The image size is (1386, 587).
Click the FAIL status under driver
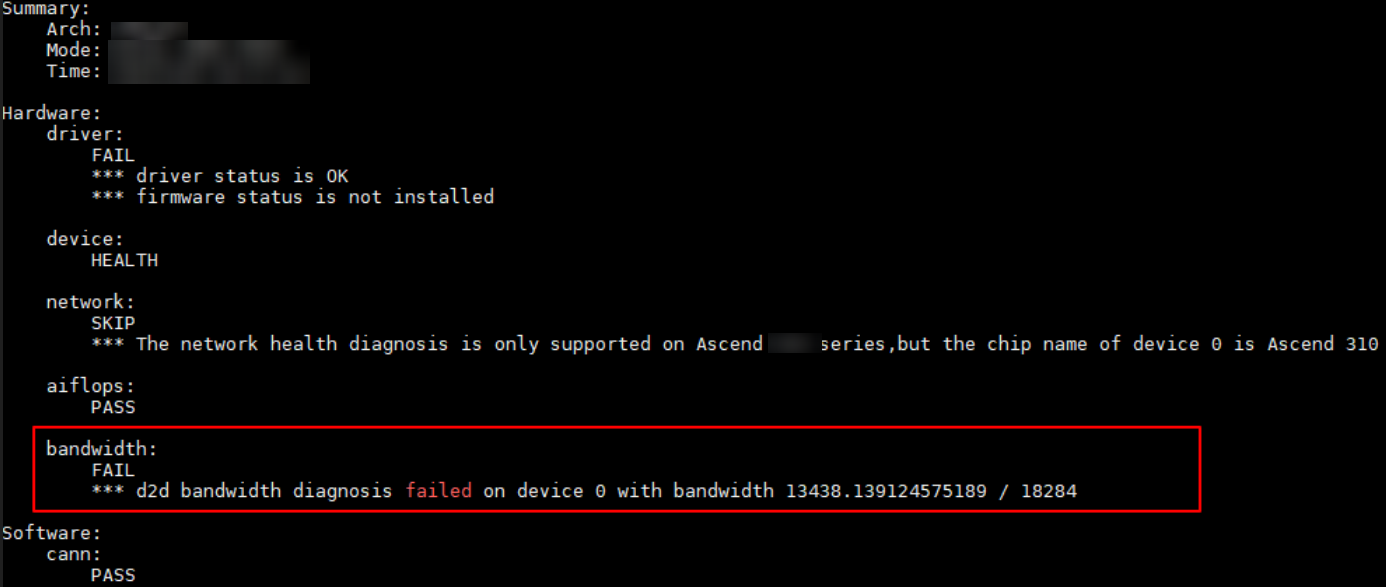113,155
